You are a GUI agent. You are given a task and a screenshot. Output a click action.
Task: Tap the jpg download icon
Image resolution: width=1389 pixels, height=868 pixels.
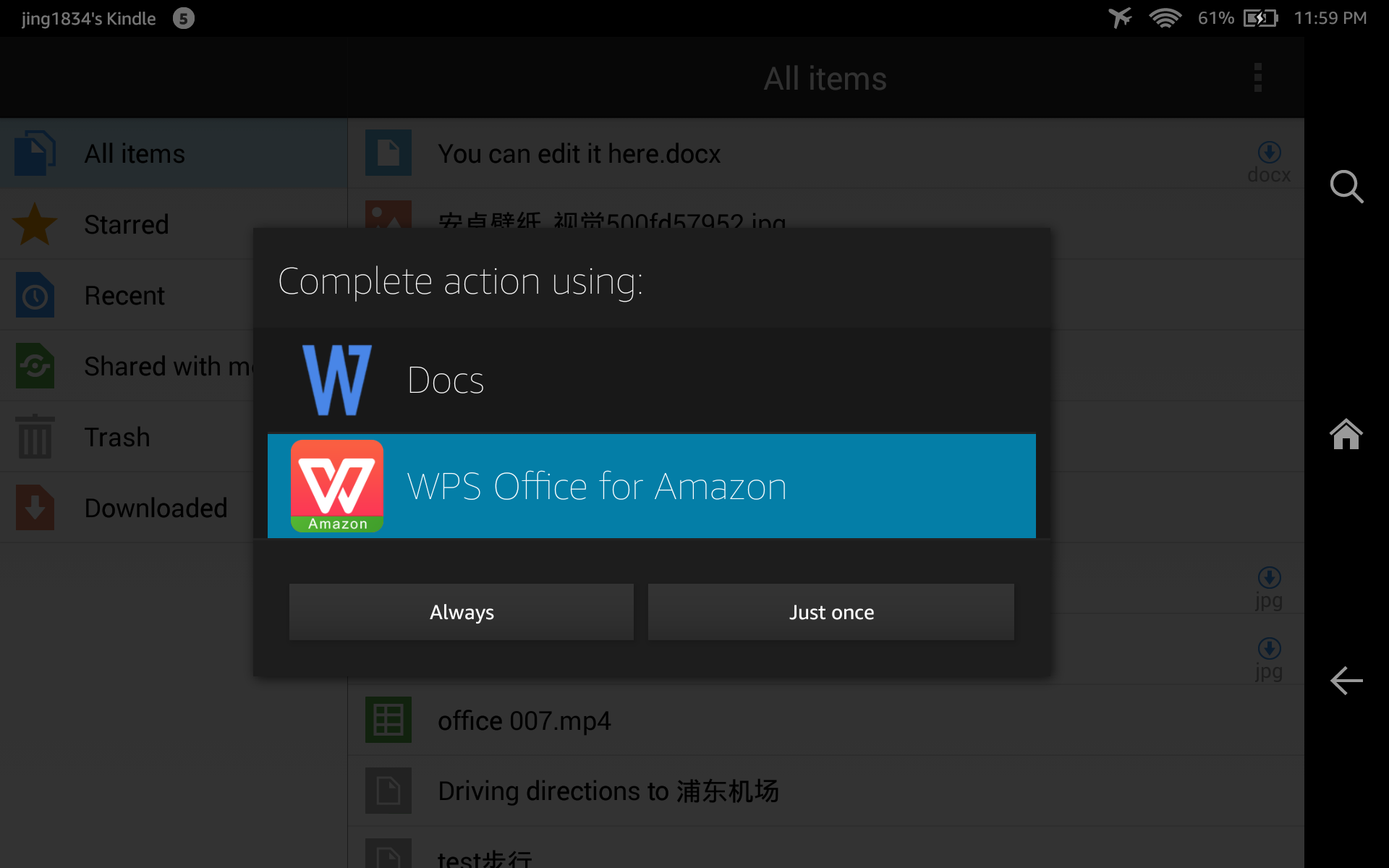pos(1269,578)
